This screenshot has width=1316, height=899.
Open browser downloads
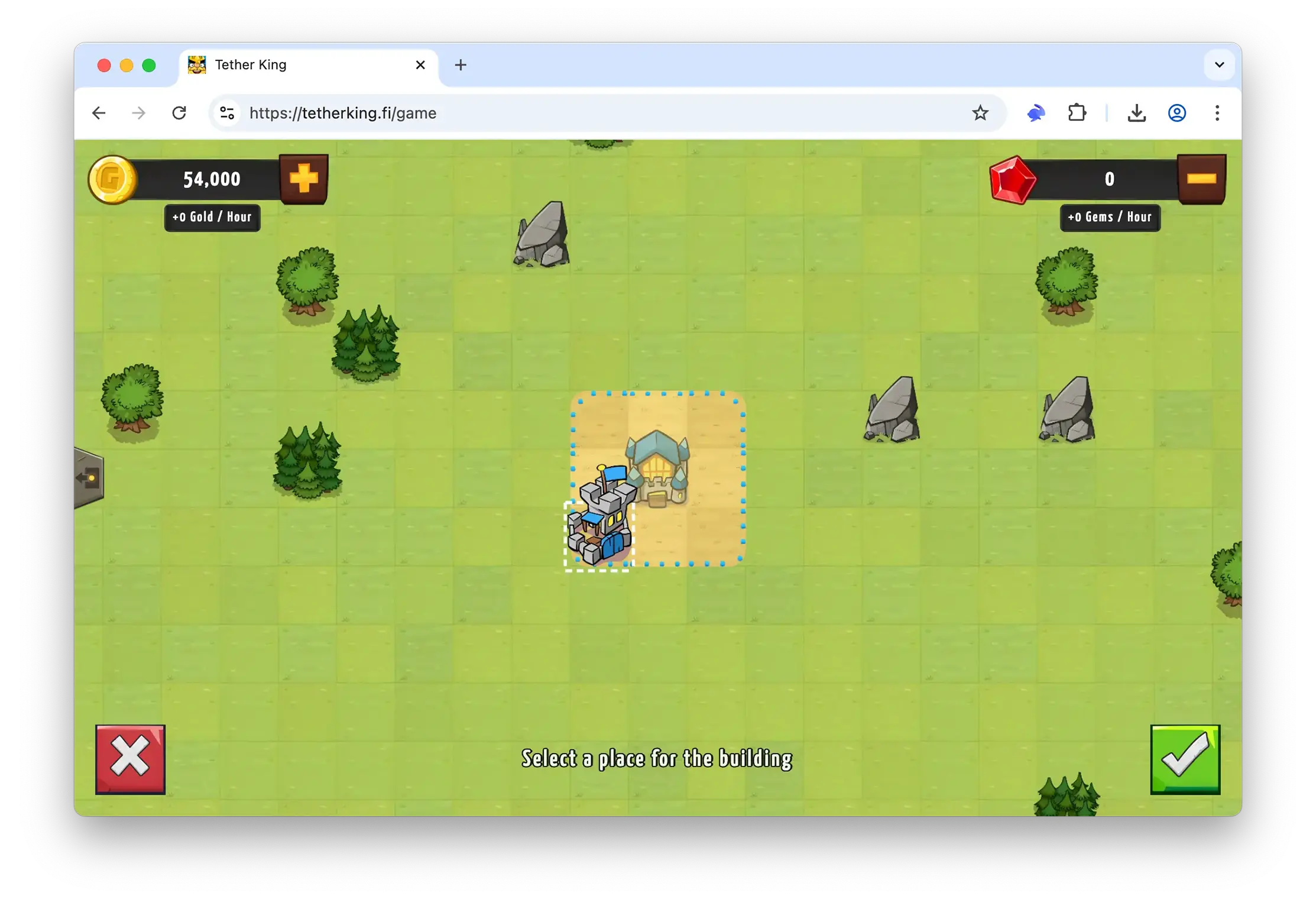1136,113
